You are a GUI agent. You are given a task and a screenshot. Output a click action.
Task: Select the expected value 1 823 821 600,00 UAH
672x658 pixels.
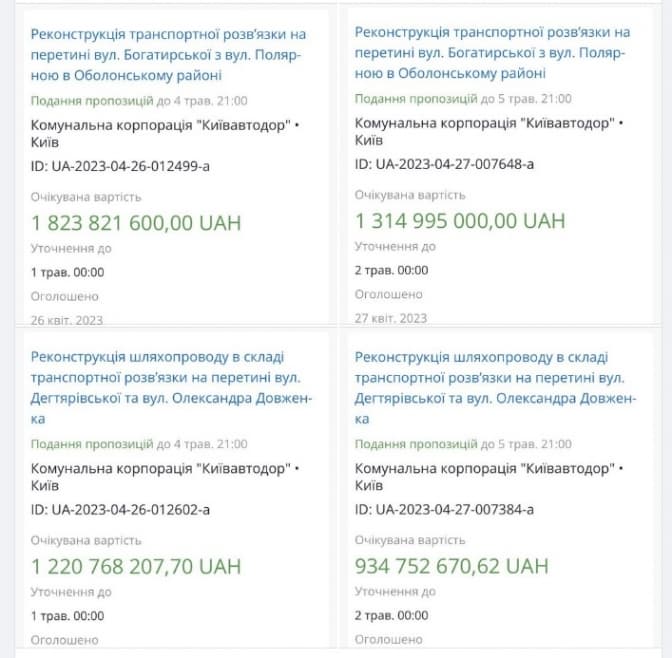[136, 222]
